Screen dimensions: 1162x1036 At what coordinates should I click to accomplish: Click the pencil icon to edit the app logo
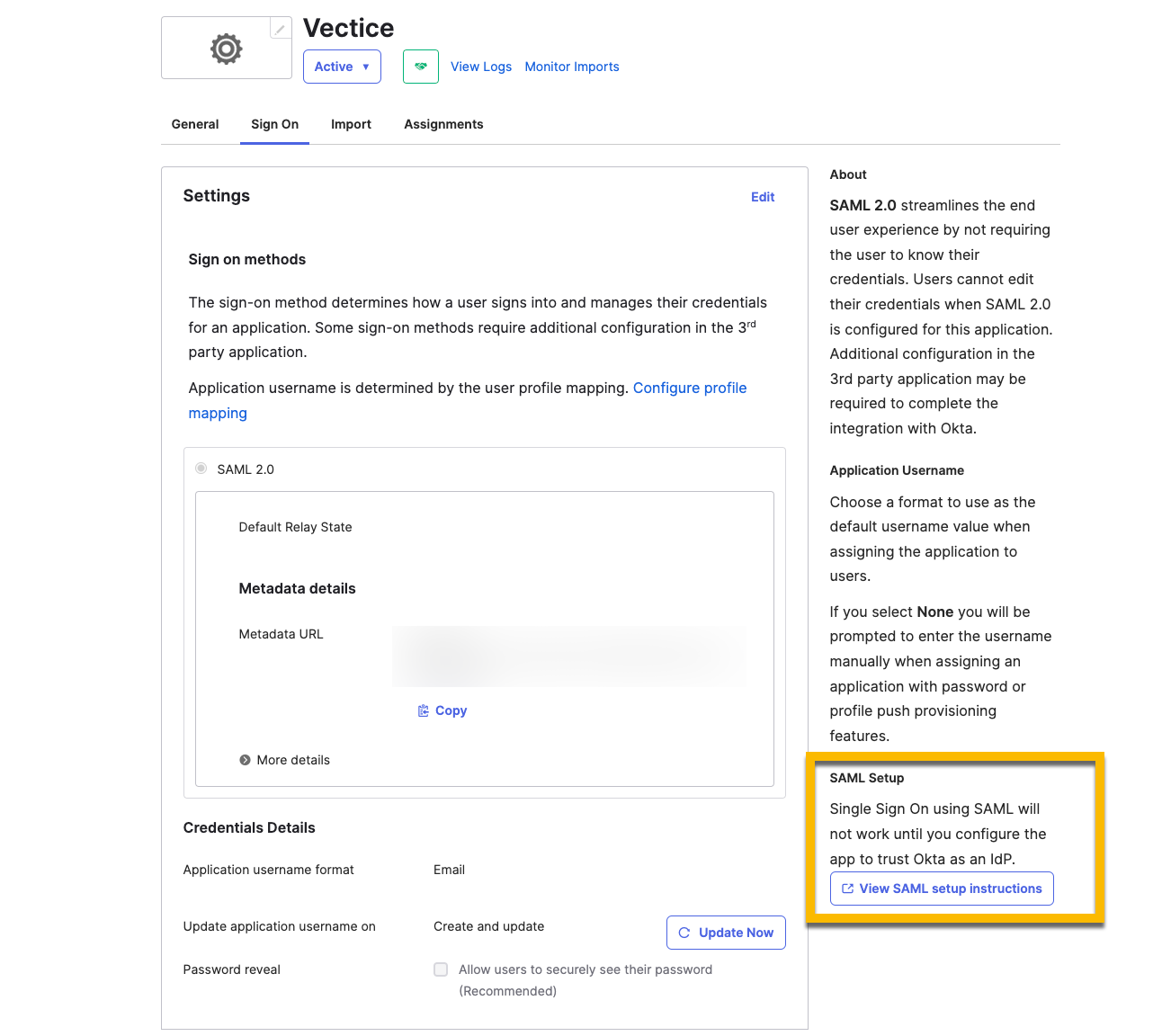pyautogui.click(x=281, y=30)
